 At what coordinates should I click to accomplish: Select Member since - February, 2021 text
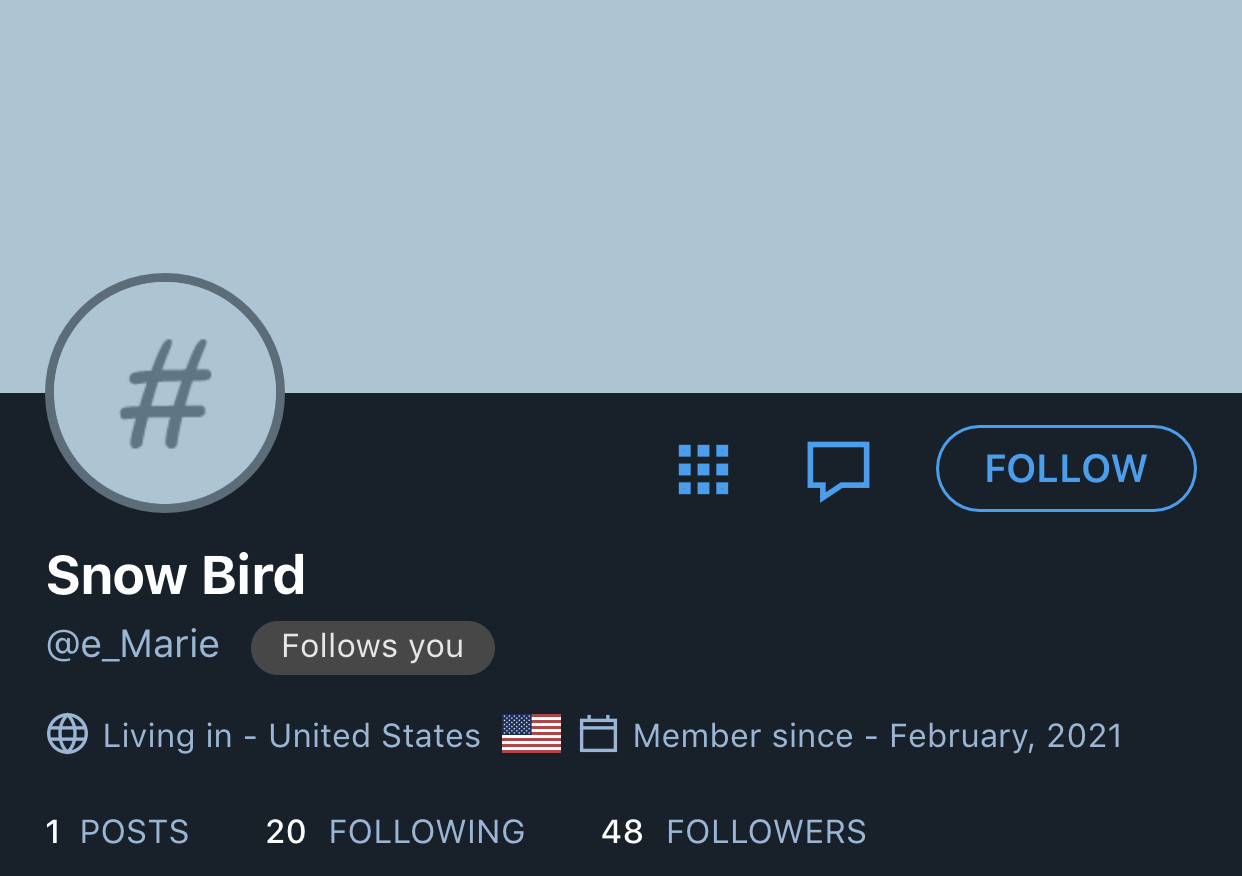pyautogui.click(x=878, y=736)
